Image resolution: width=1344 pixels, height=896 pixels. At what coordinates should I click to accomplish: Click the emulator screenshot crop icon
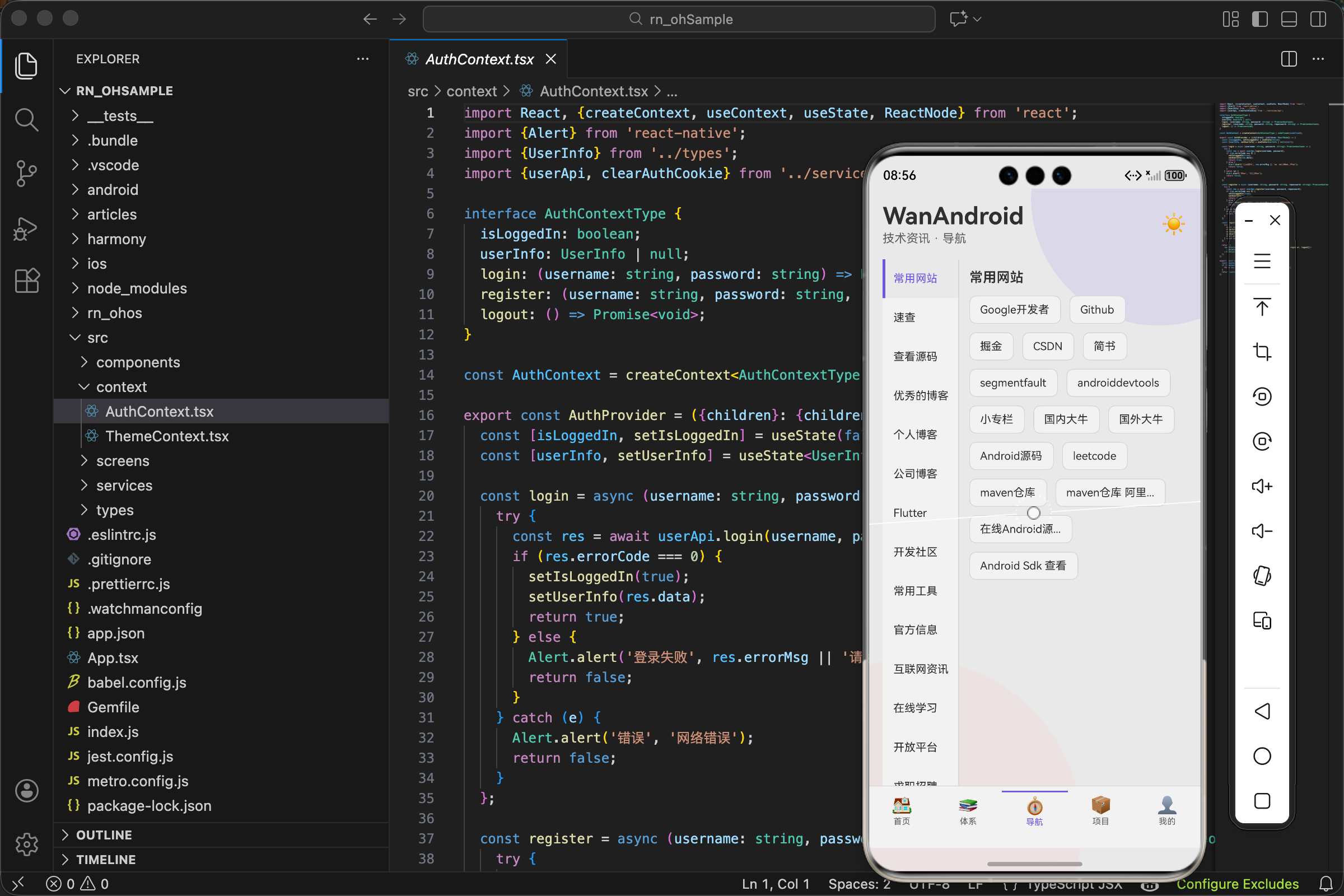point(1262,352)
